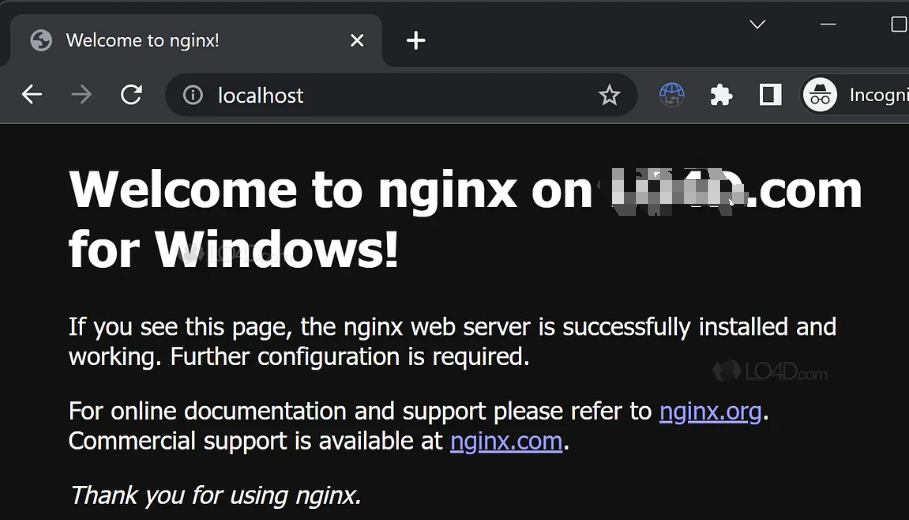Screen dimensions: 909x520
Task: Reload the localhost page
Action: tap(131, 95)
